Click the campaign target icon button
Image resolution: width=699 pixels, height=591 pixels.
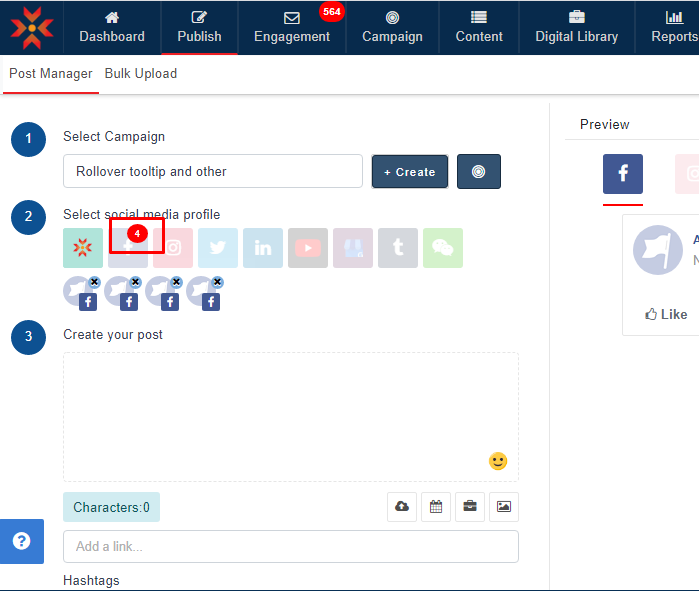pyautogui.click(x=479, y=172)
